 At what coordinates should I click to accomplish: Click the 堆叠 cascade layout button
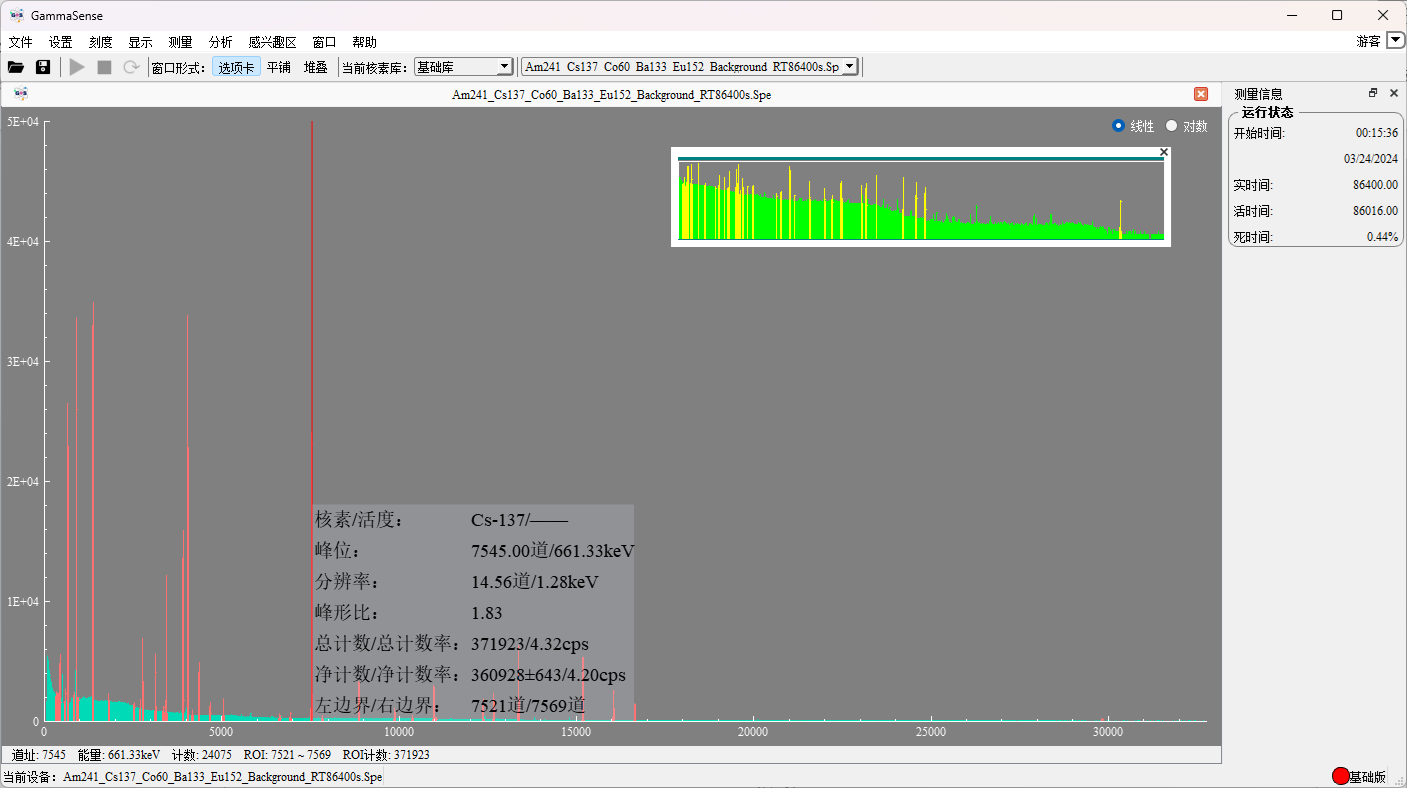pyautogui.click(x=316, y=67)
